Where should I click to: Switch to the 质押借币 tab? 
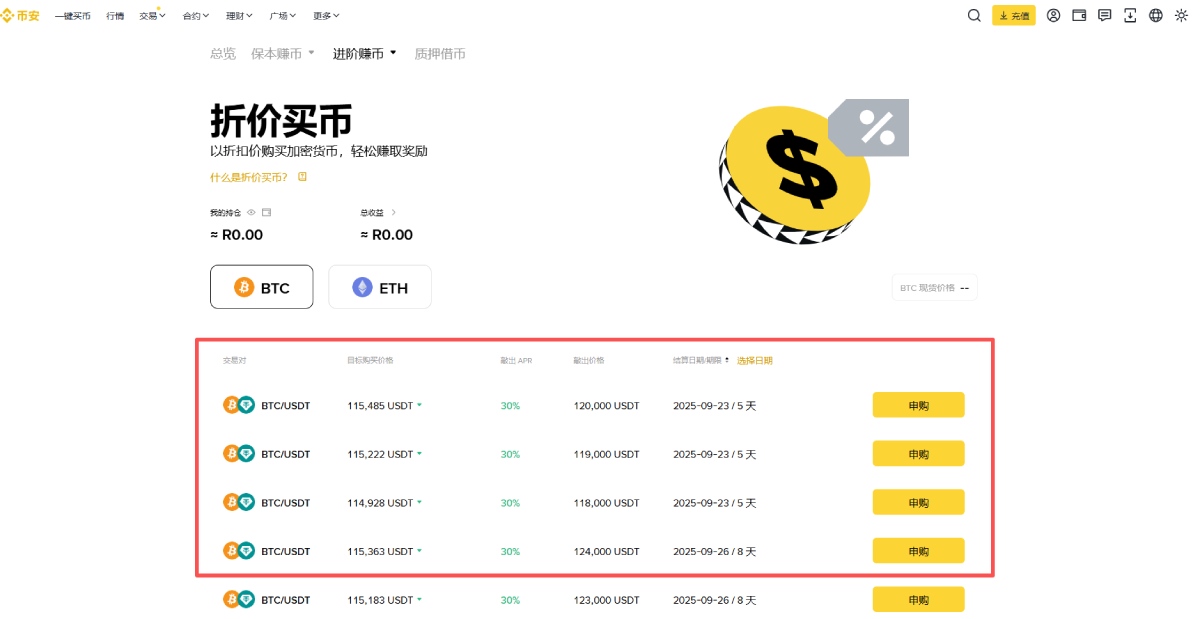point(440,53)
